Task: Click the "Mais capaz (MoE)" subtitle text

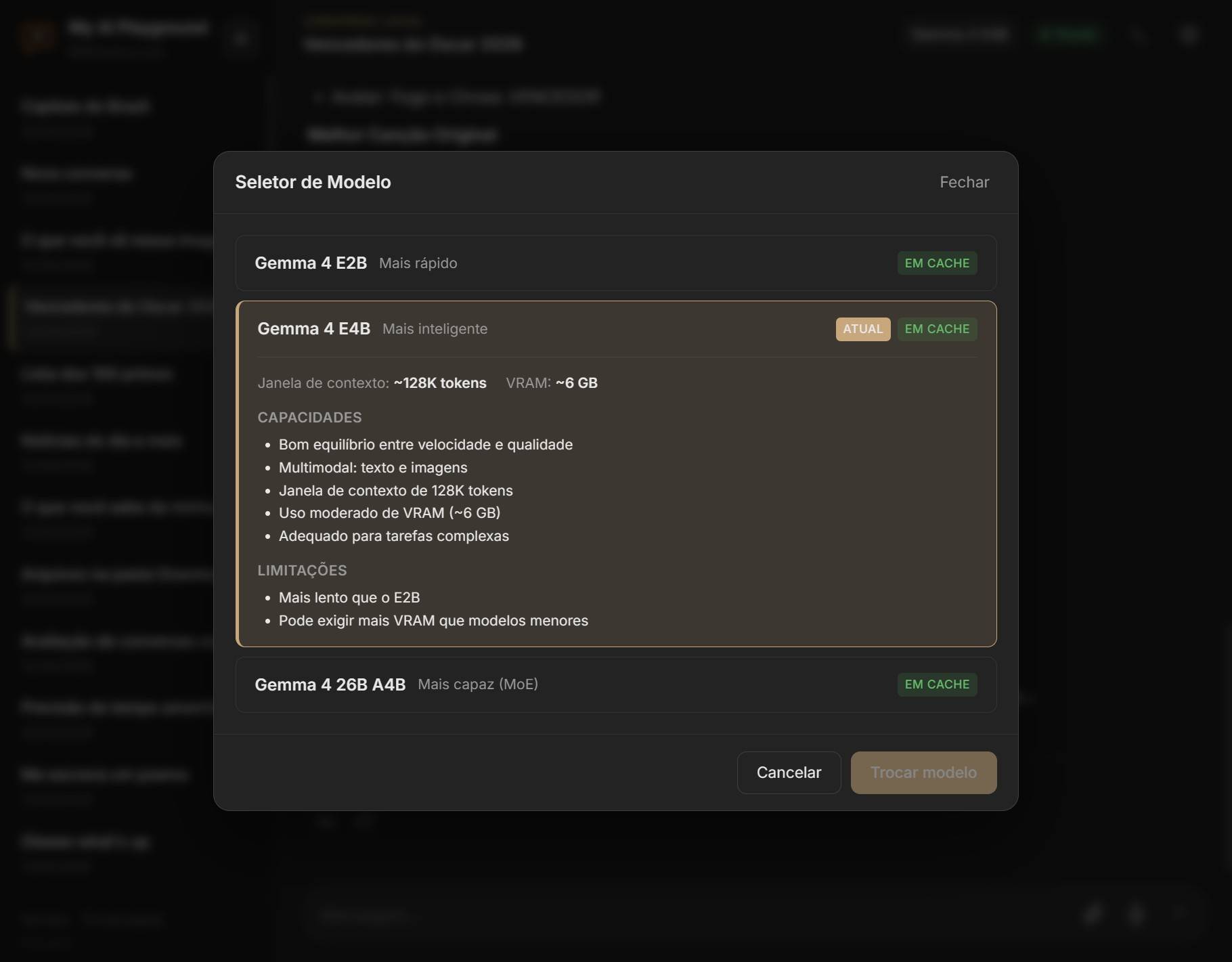Action: pos(478,684)
